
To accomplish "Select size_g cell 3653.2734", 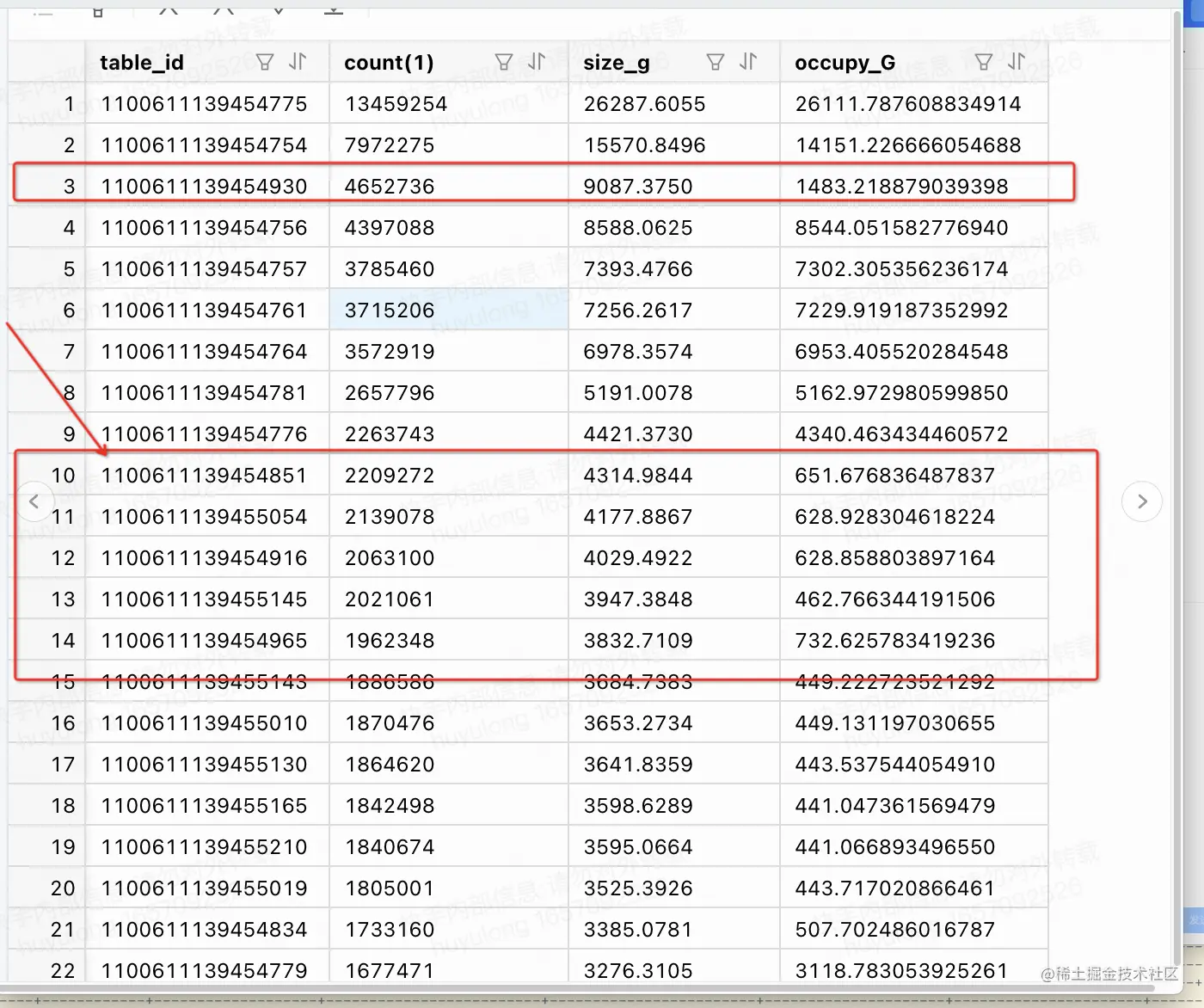I will click(674, 723).
